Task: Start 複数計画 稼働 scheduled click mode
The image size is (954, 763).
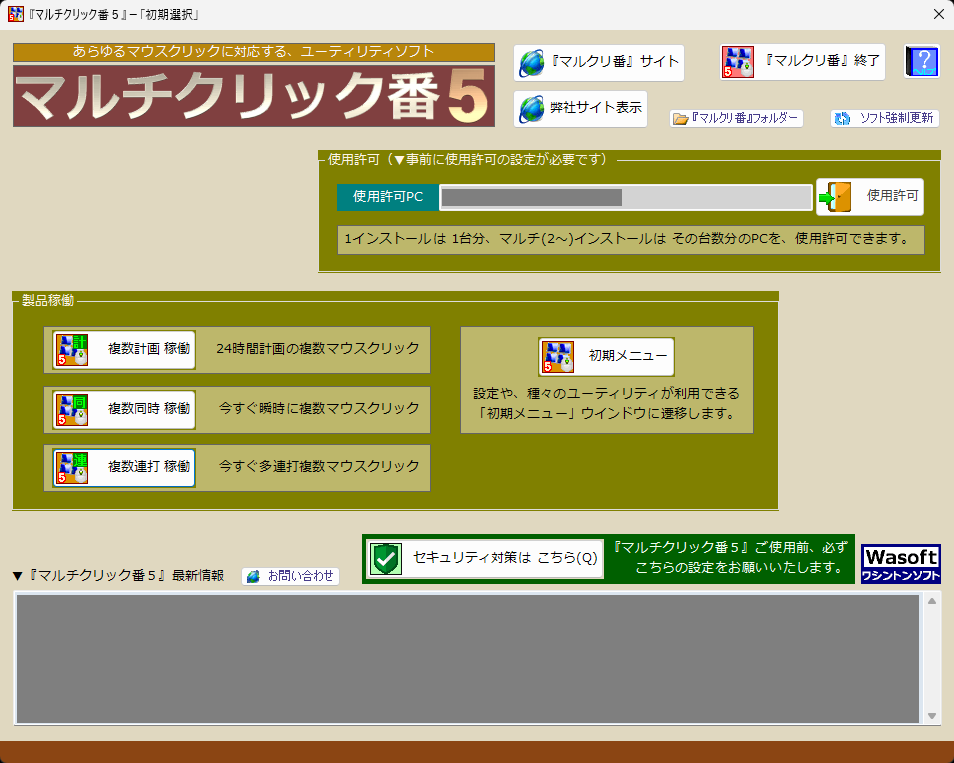Action: pos(124,350)
